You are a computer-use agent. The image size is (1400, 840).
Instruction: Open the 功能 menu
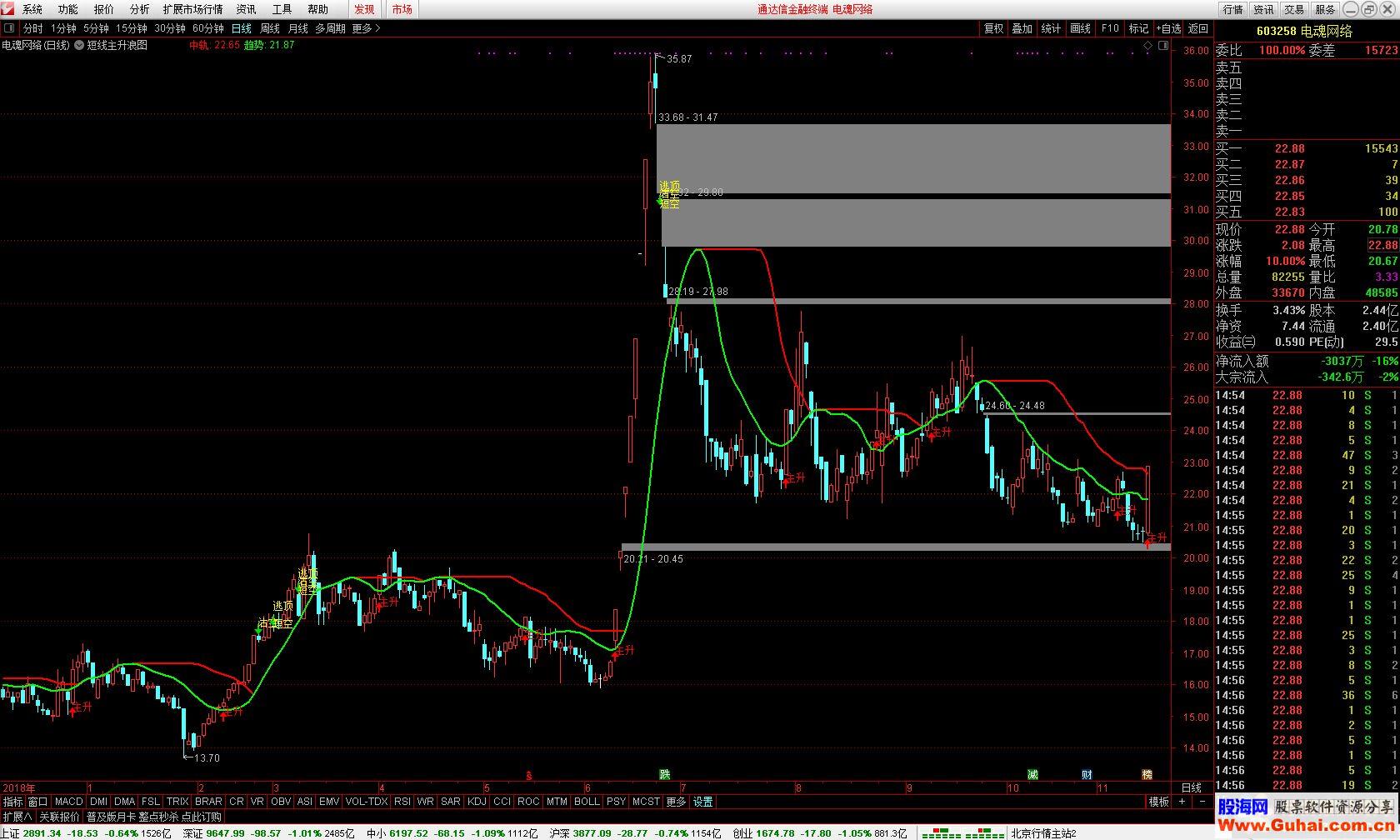tap(68, 9)
